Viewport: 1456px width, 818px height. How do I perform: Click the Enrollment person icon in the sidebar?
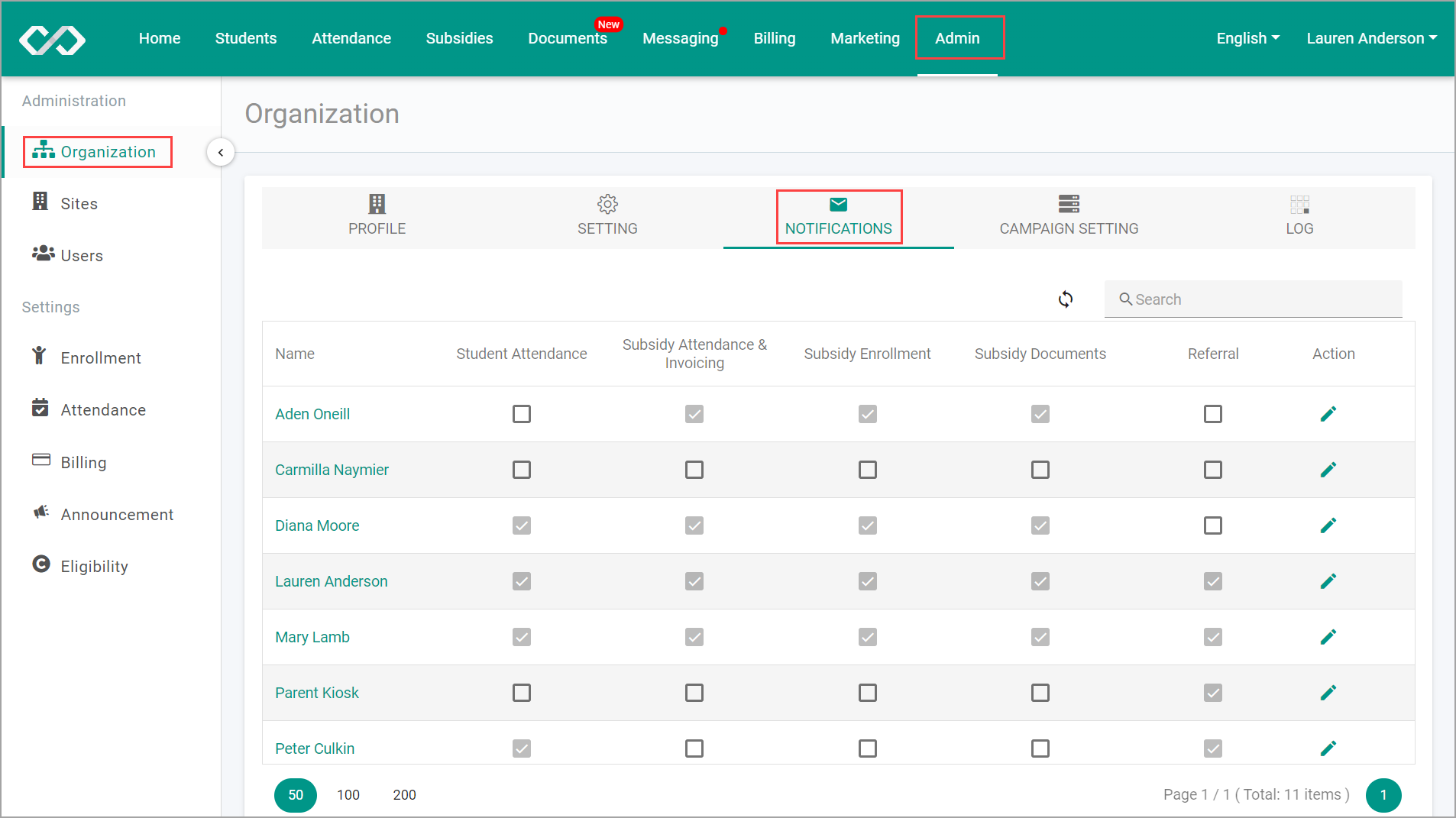(x=39, y=355)
